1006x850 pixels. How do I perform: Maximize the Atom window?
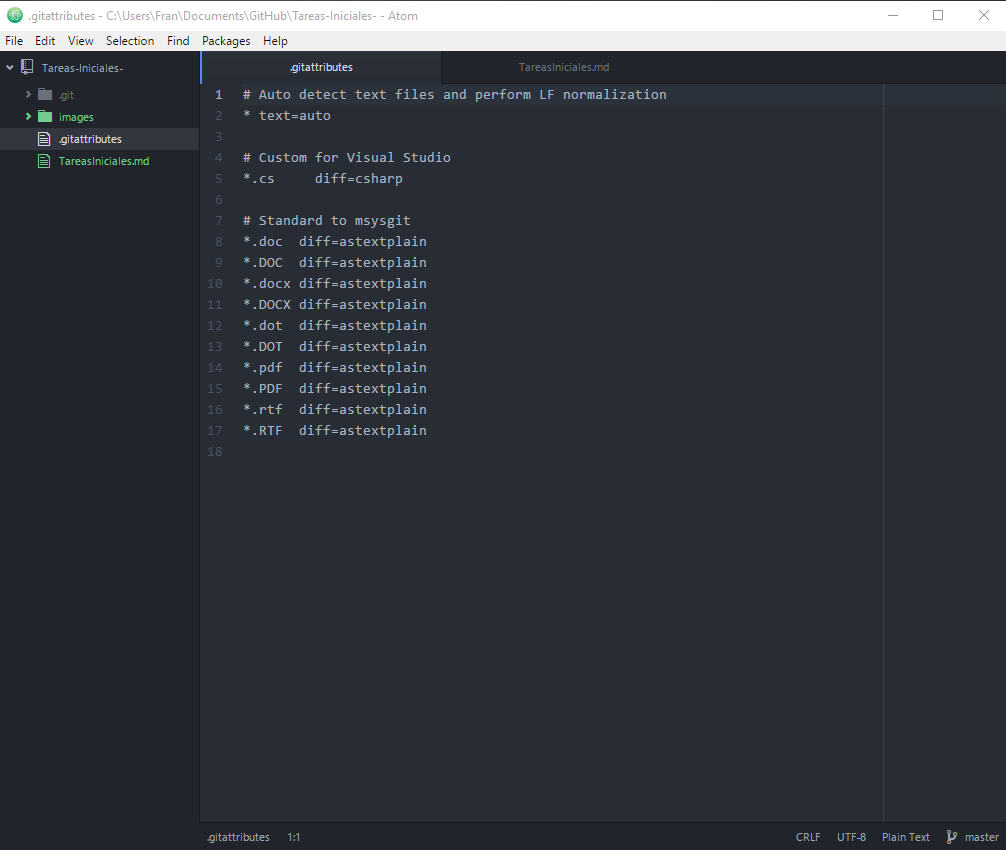tap(938, 15)
